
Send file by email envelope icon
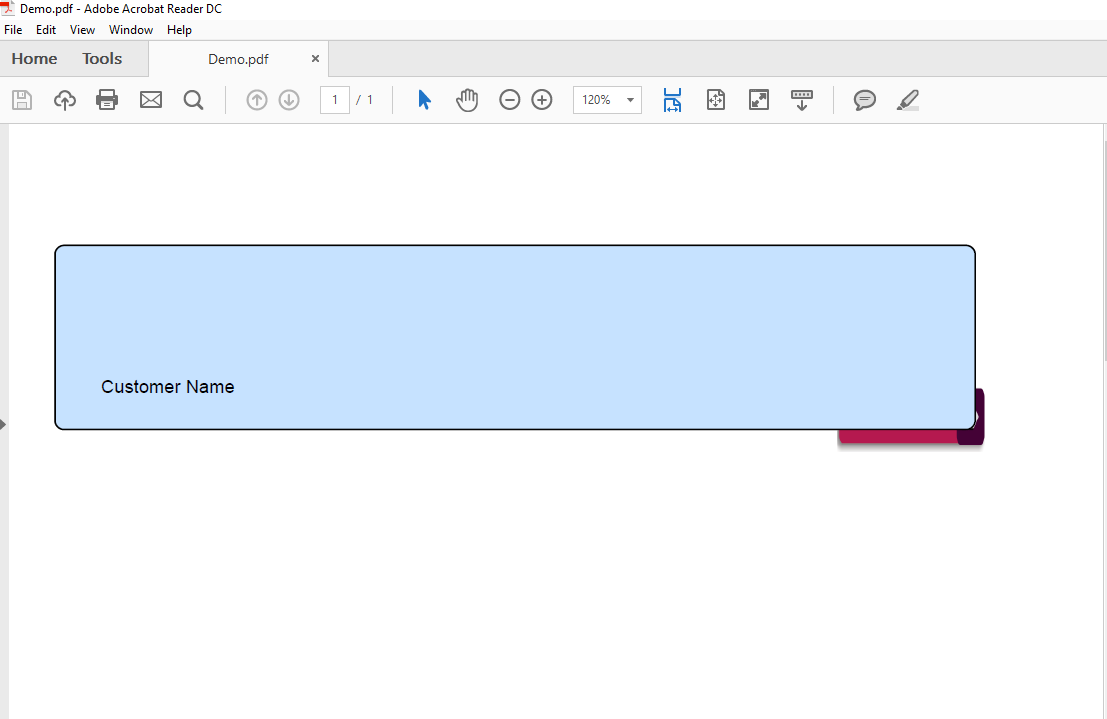pyautogui.click(x=151, y=100)
